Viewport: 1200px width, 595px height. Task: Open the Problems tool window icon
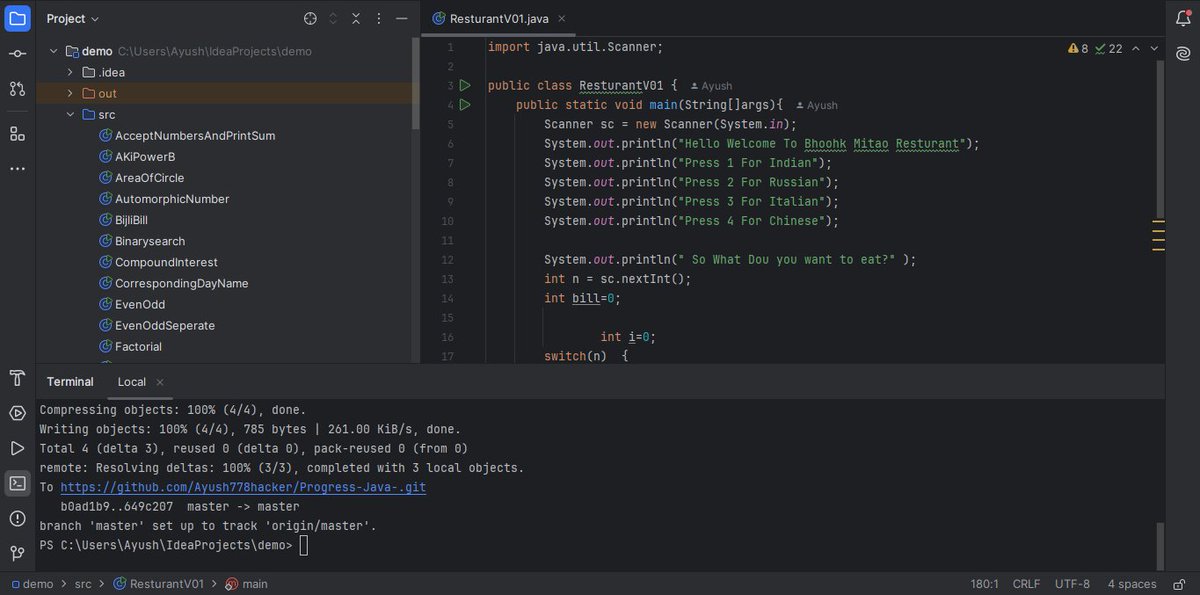coord(17,518)
